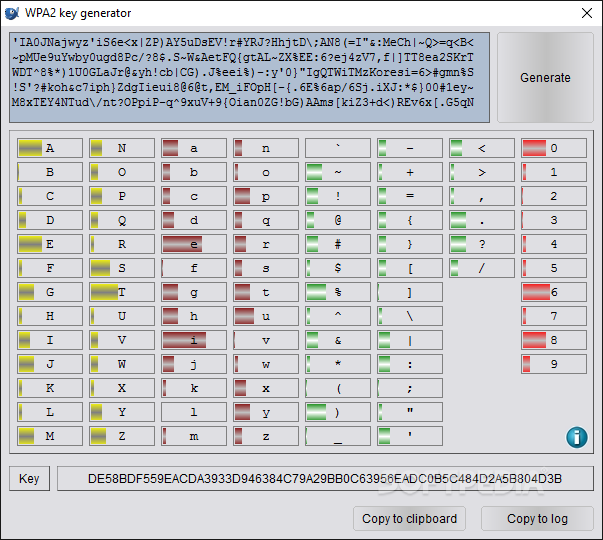Click the uppercase T frequency bar

(122, 292)
